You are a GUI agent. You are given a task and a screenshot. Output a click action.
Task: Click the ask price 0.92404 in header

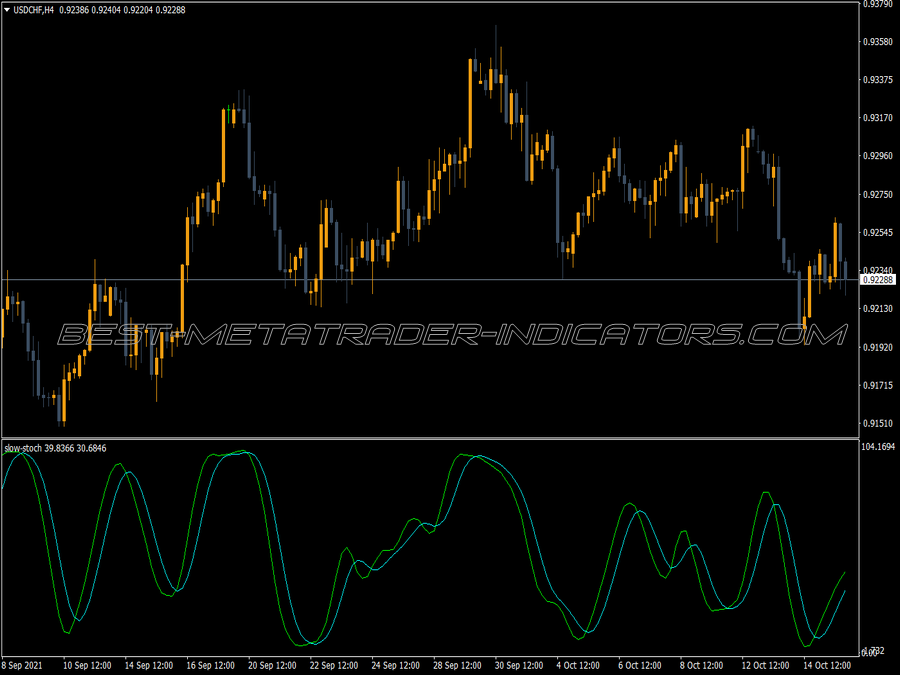(104, 10)
